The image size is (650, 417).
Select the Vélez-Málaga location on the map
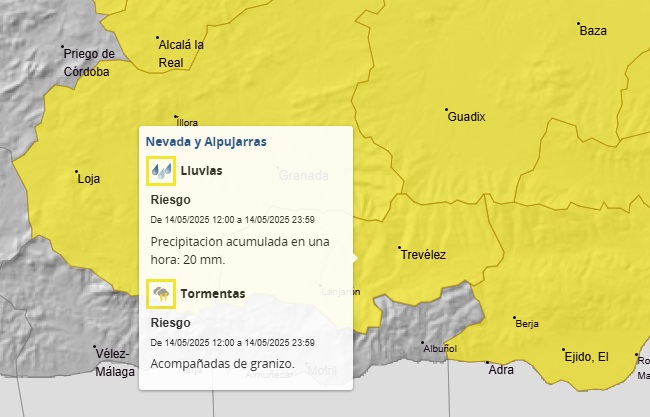[114, 362]
